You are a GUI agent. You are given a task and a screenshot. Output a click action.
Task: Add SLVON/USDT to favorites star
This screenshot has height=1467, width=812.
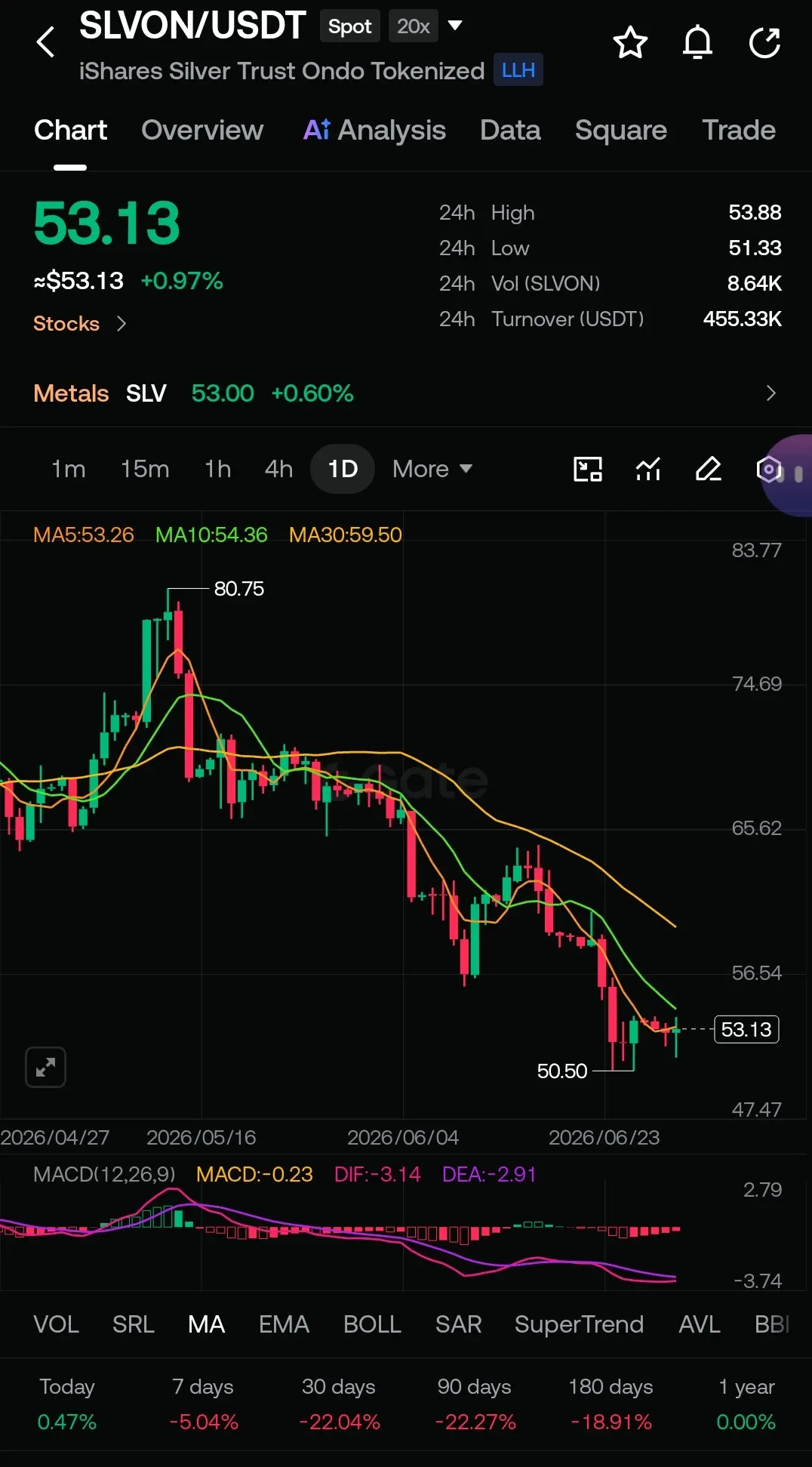[x=630, y=42]
